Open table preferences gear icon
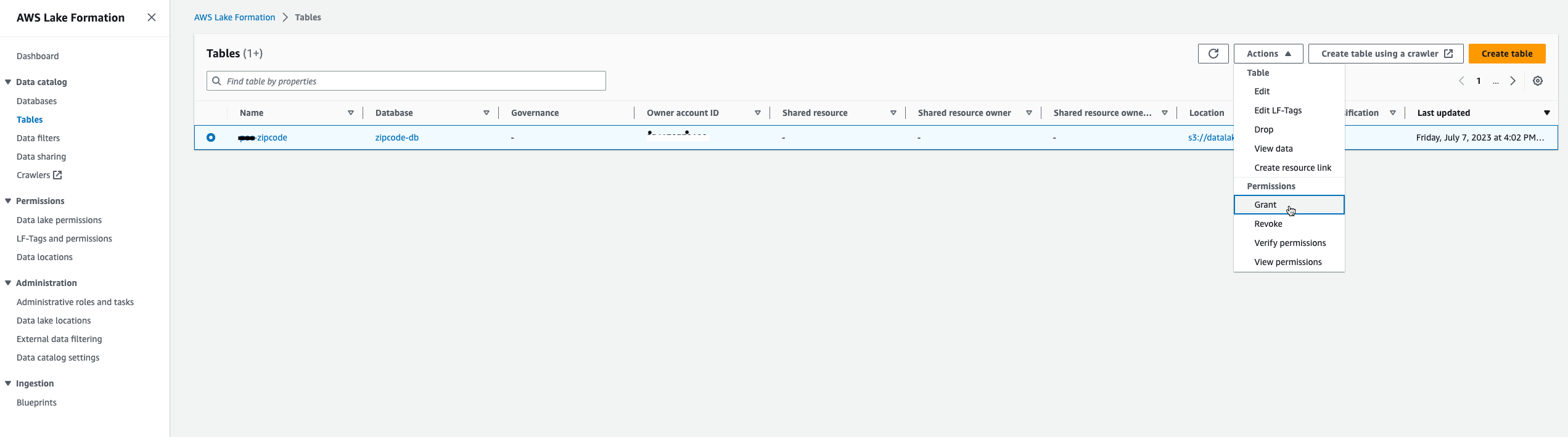 tap(1537, 81)
